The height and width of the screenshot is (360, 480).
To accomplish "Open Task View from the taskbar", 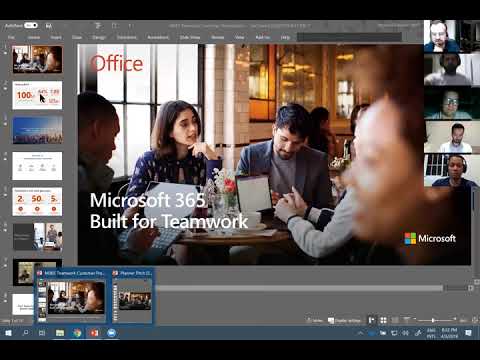I will click(x=42, y=333).
